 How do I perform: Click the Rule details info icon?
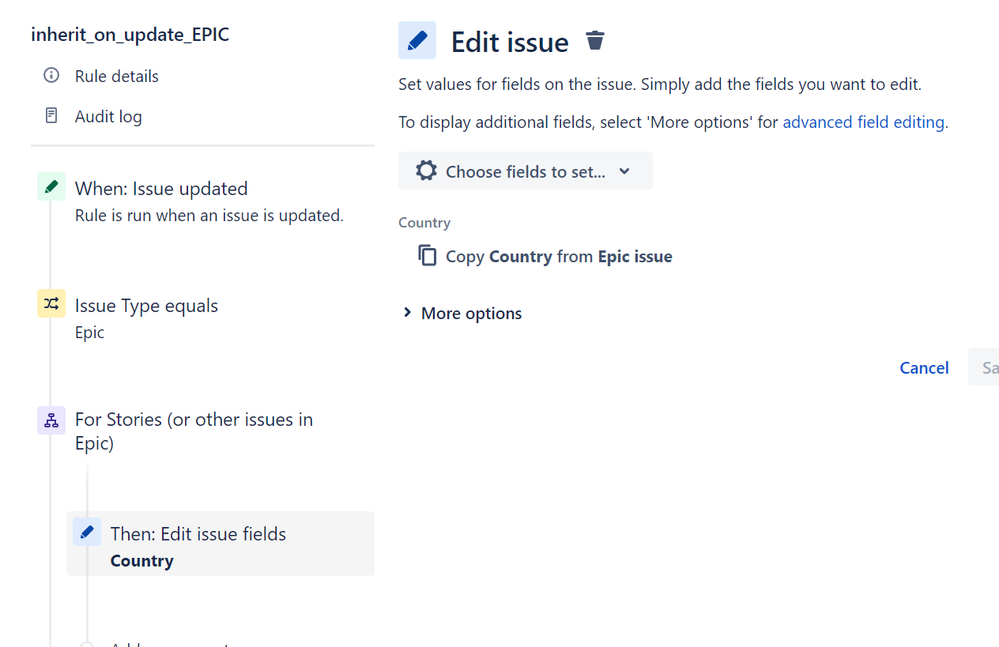[51, 76]
